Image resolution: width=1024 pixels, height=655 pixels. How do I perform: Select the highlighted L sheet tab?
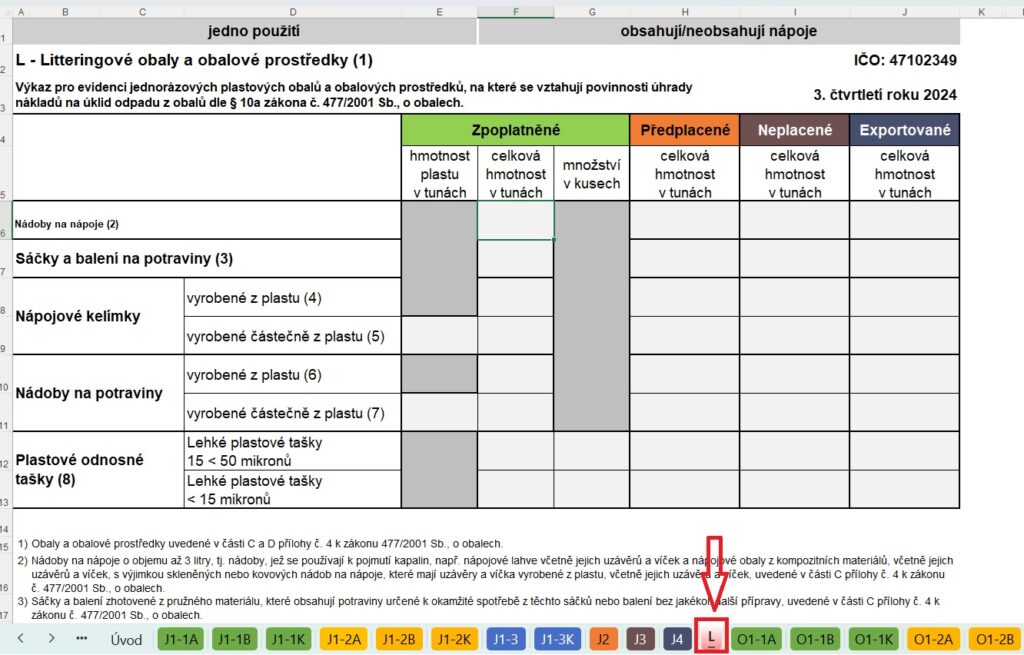711,637
